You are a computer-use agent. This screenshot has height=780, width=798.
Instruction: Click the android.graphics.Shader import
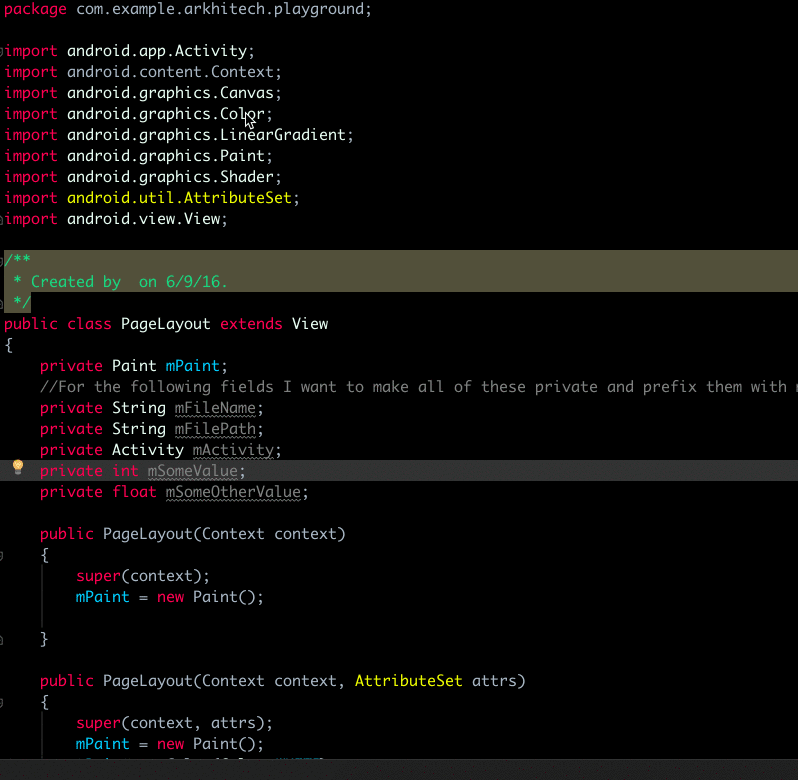coord(171,177)
